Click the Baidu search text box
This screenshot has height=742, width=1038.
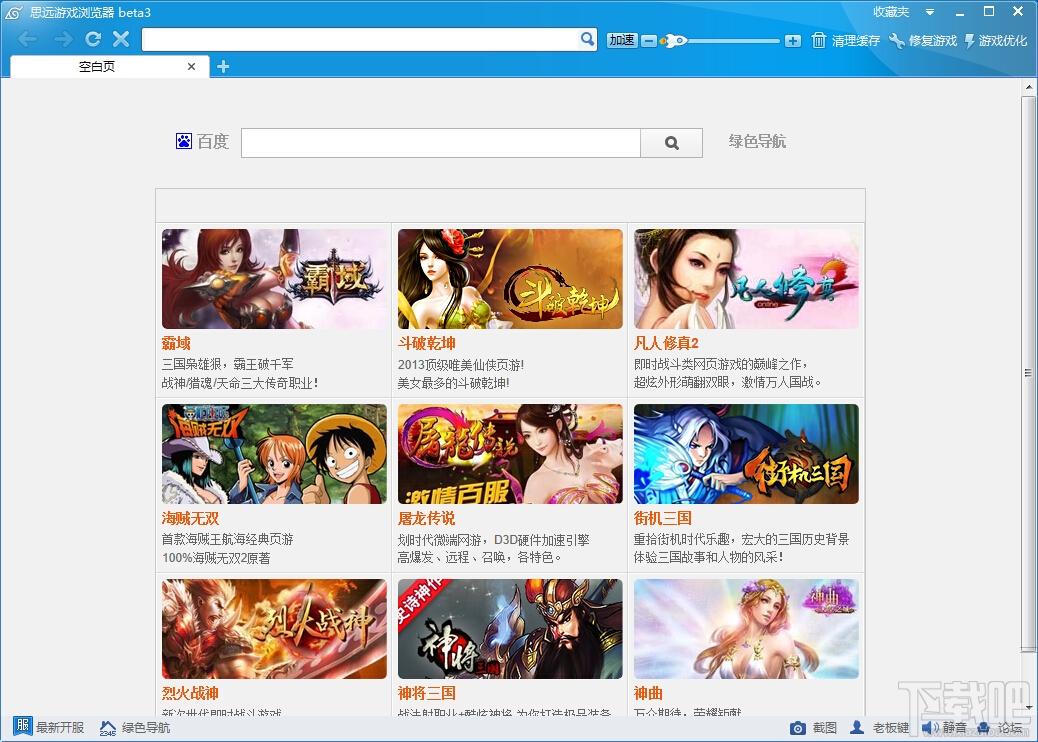441,143
